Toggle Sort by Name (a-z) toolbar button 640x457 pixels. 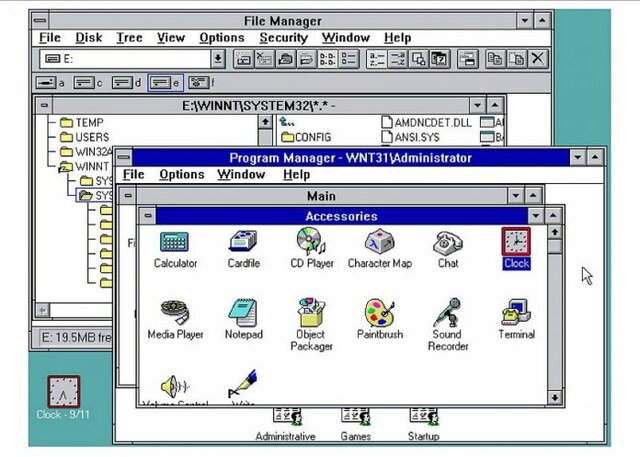(x=376, y=59)
